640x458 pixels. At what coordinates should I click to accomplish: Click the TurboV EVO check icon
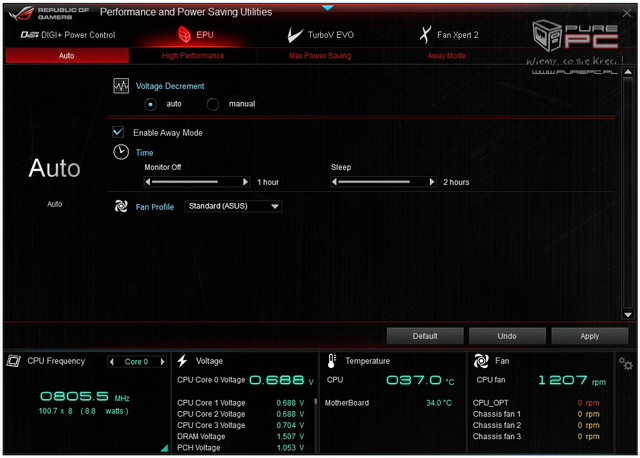tap(295, 35)
